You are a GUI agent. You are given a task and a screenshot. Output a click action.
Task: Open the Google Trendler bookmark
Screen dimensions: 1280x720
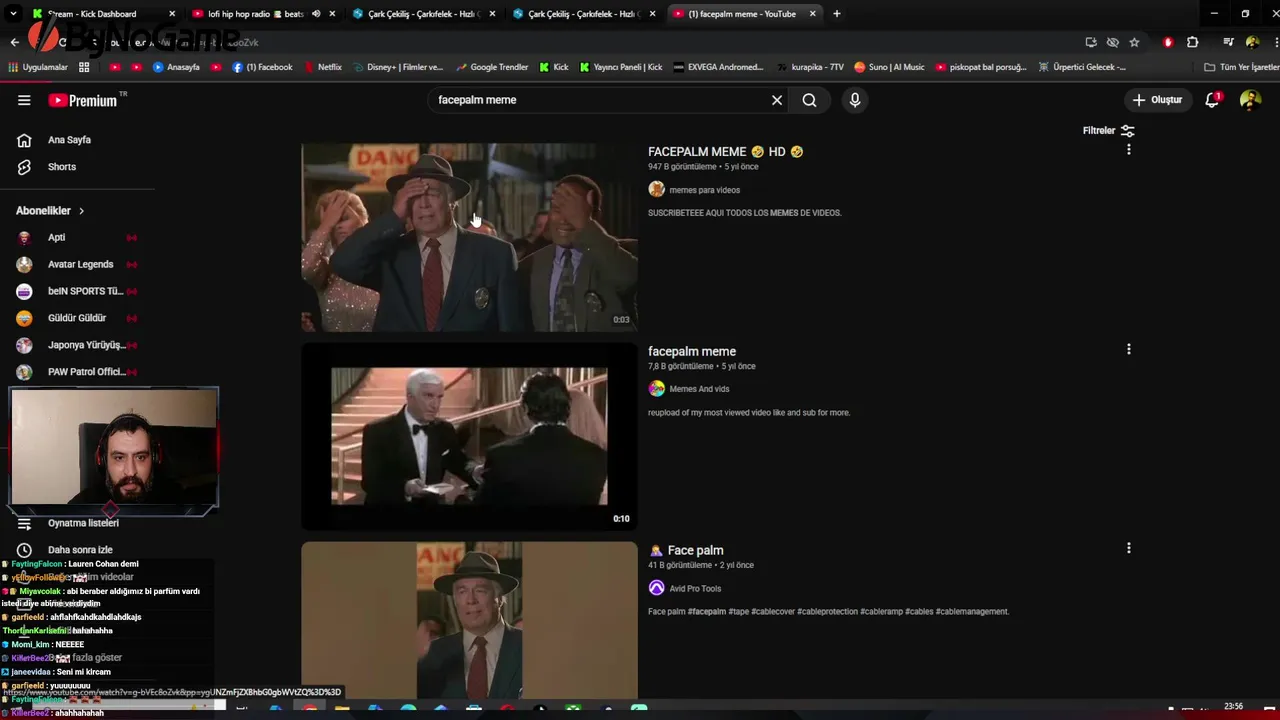pos(492,67)
